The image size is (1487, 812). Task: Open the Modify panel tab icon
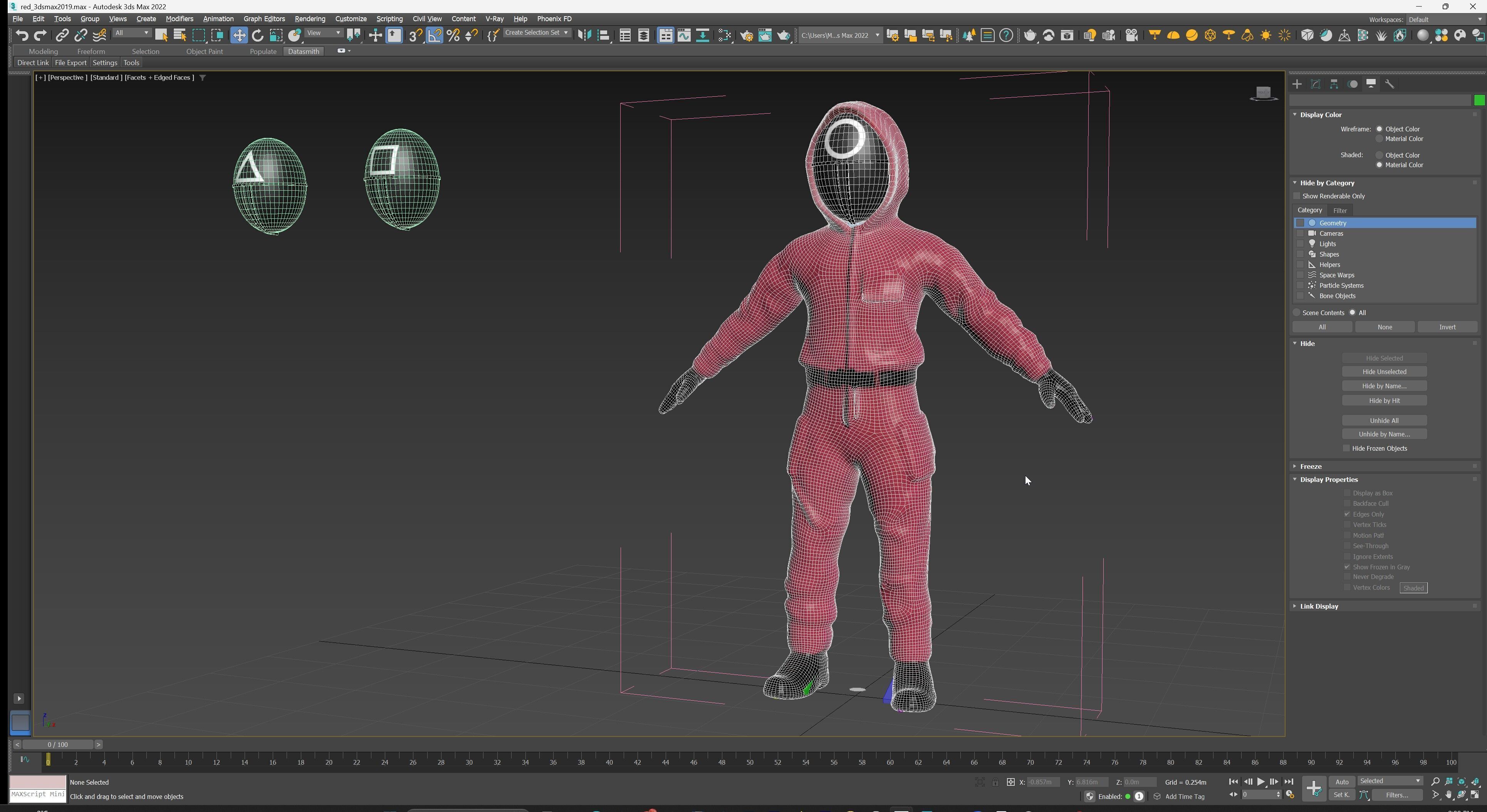click(x=1316, y=84)
